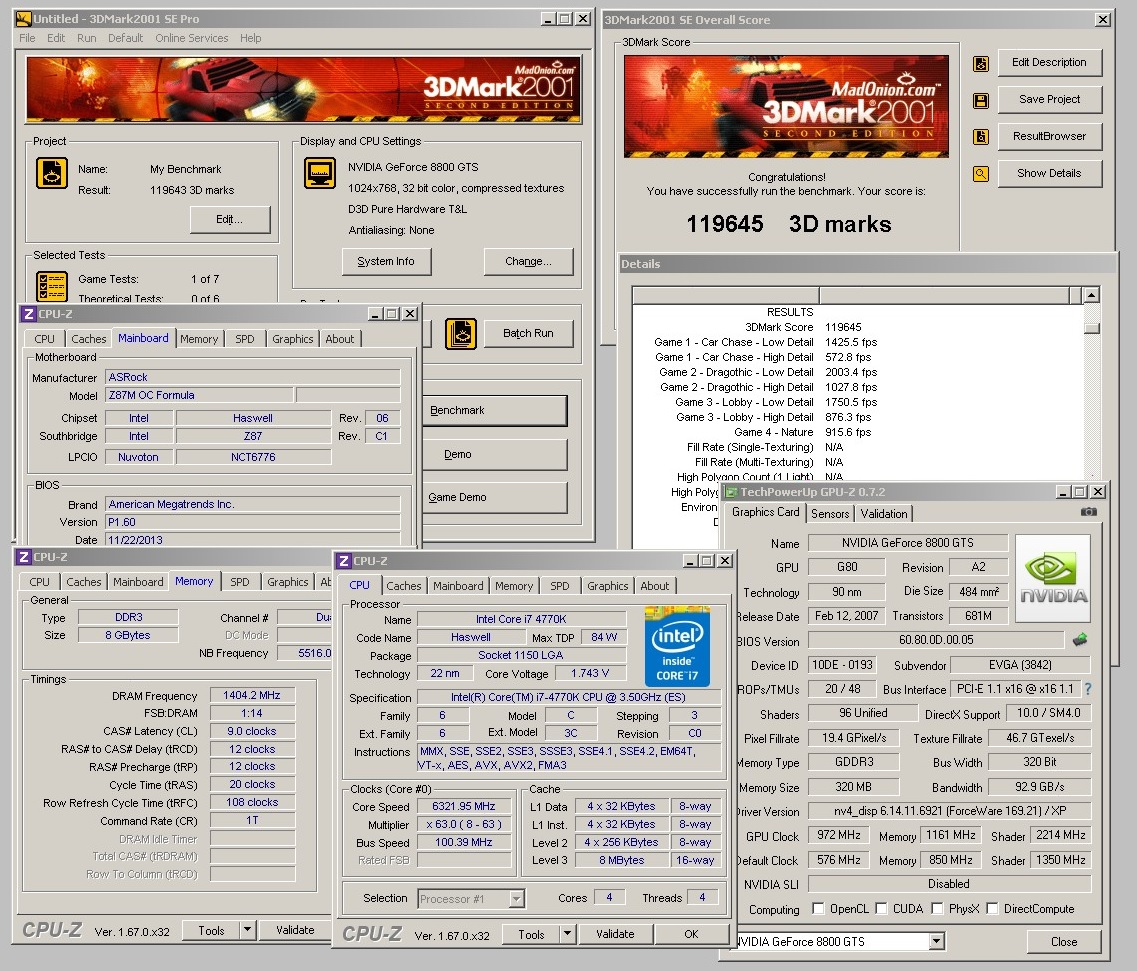The width and height of the screenshot is (1137, 971).
Task: Click the Details list scroll up arrow
Action: [1091, 294]
